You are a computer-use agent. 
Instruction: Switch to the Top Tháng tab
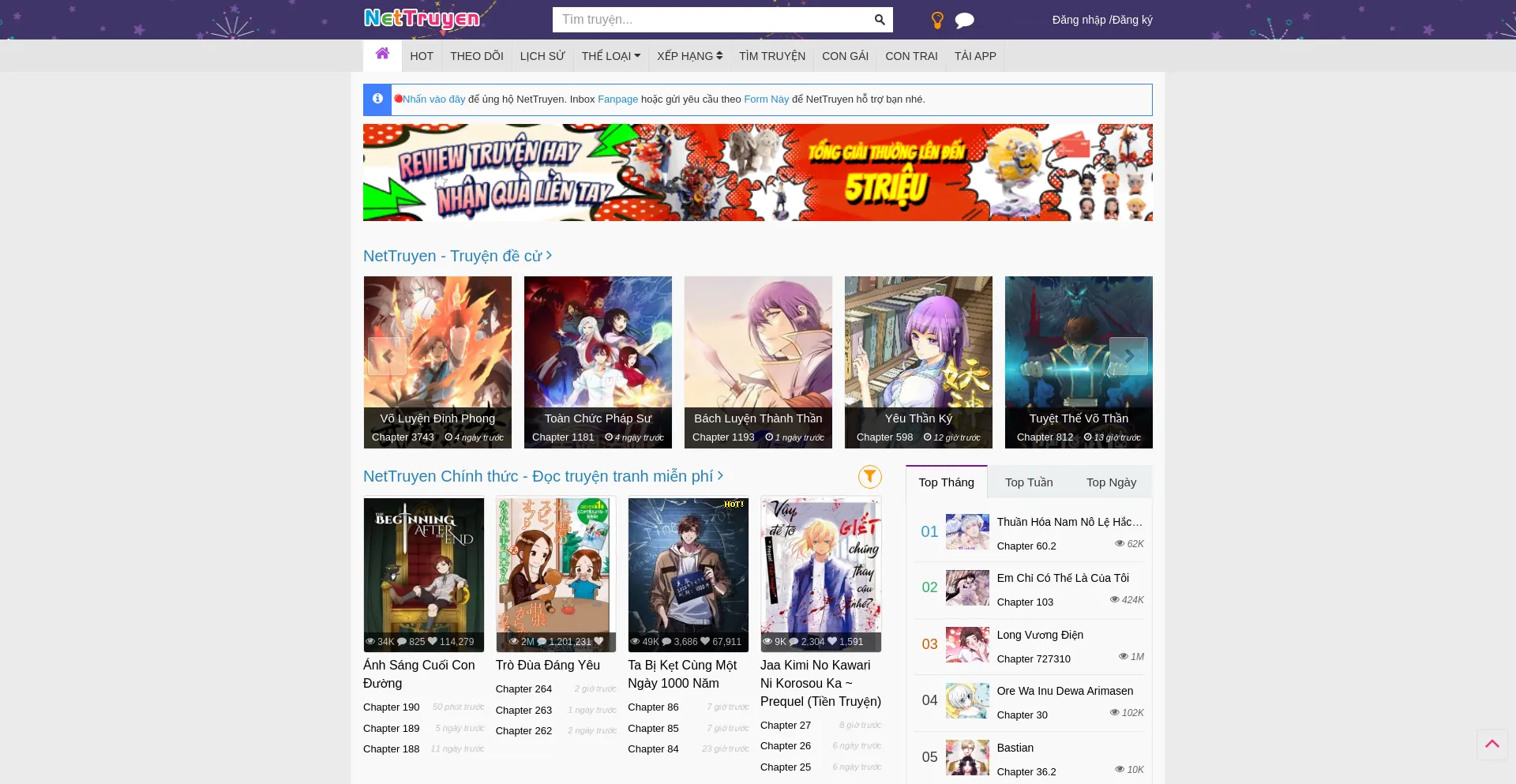coord(947,482)
